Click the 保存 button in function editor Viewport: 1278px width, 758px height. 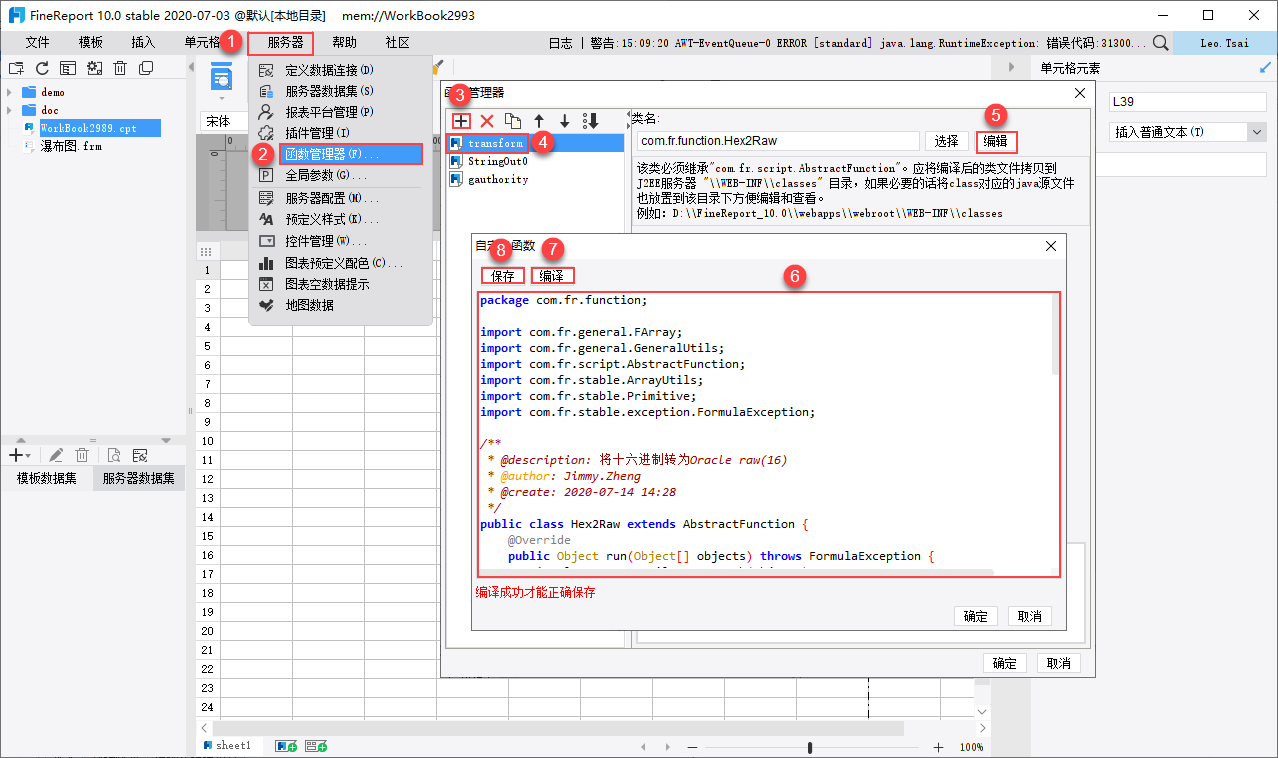(503, 276)
